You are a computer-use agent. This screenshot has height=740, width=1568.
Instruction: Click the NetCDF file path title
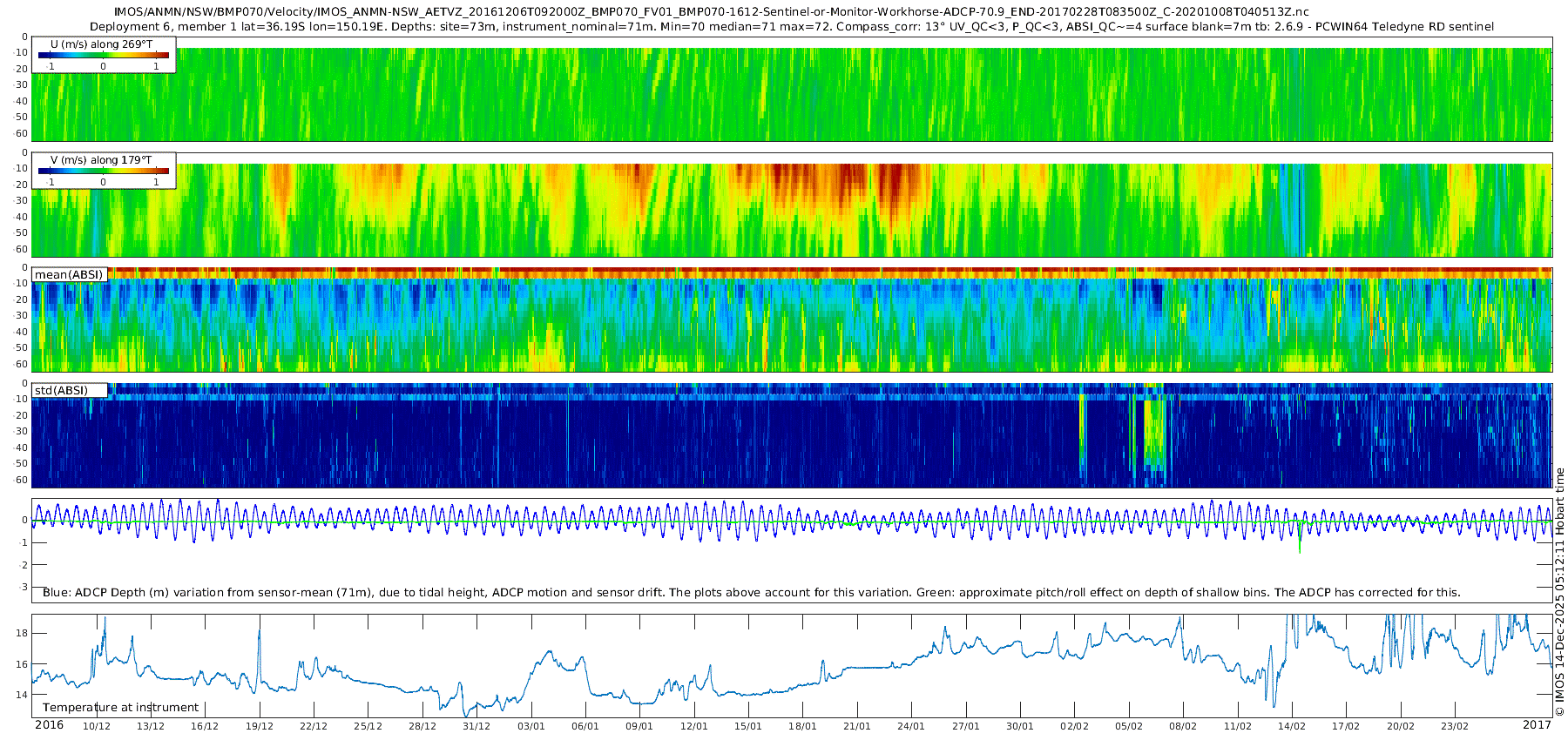tap(711, 12)
